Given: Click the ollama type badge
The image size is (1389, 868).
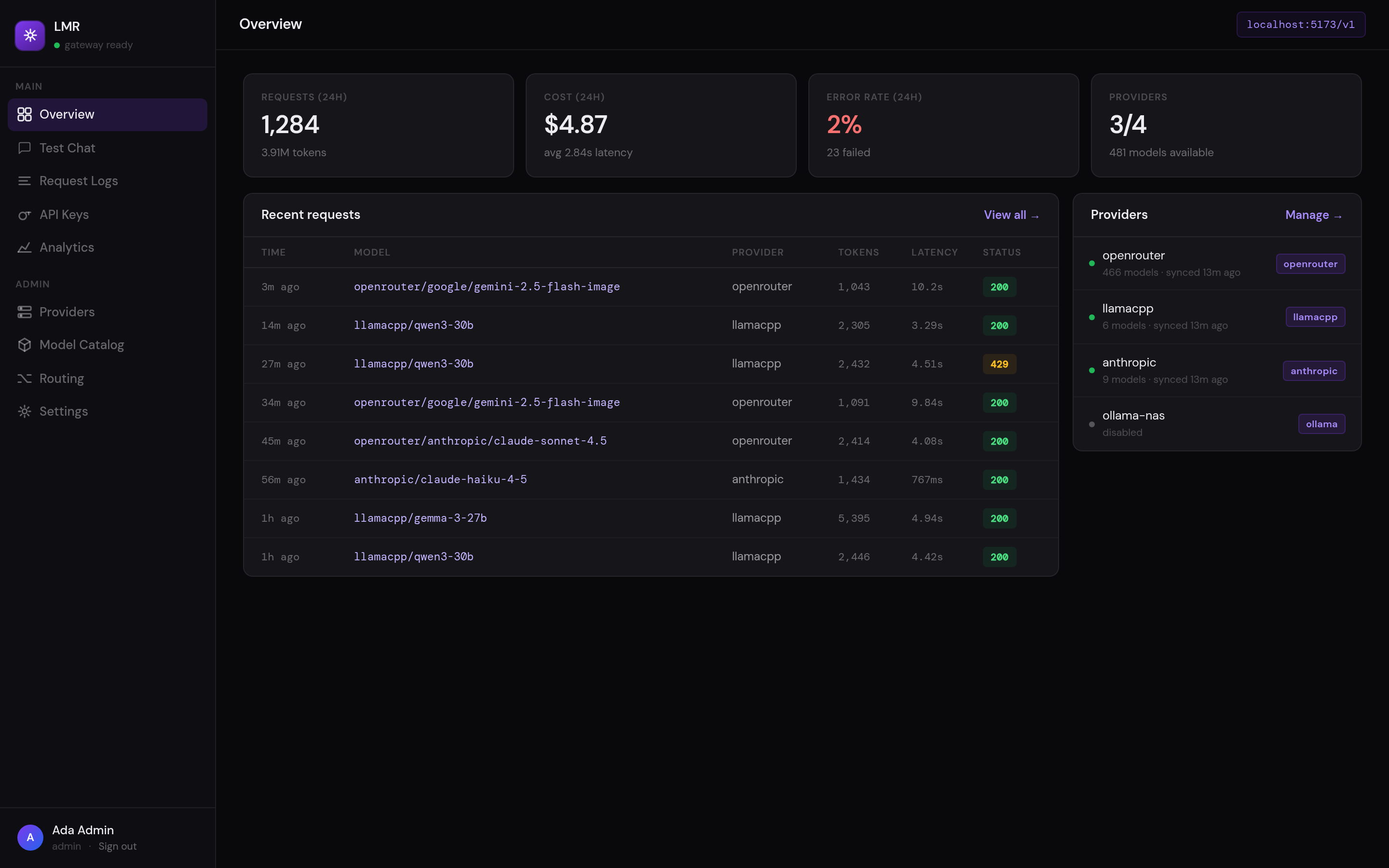Looking at the screenshot, I should tap(1321, 424).
